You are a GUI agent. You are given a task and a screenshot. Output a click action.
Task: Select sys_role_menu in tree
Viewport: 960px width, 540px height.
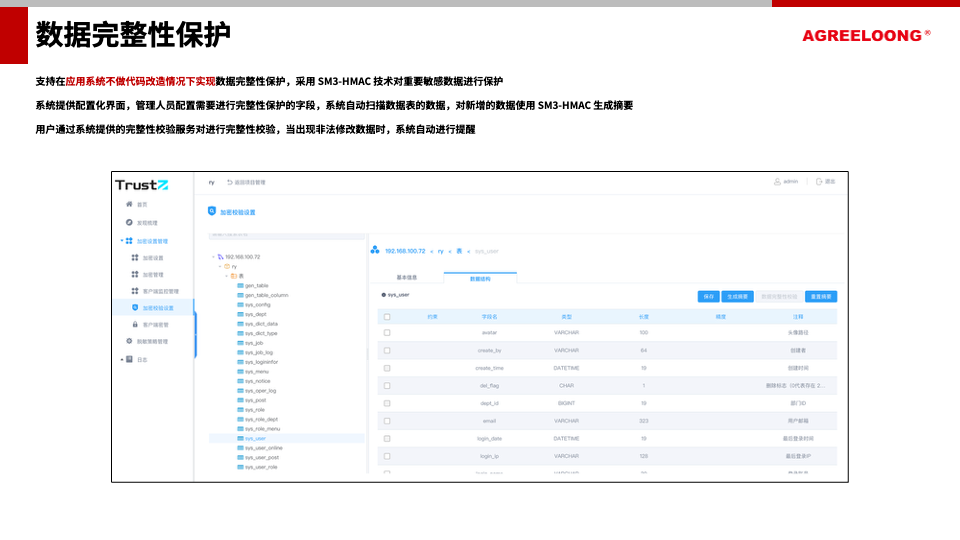coord(262,429)
